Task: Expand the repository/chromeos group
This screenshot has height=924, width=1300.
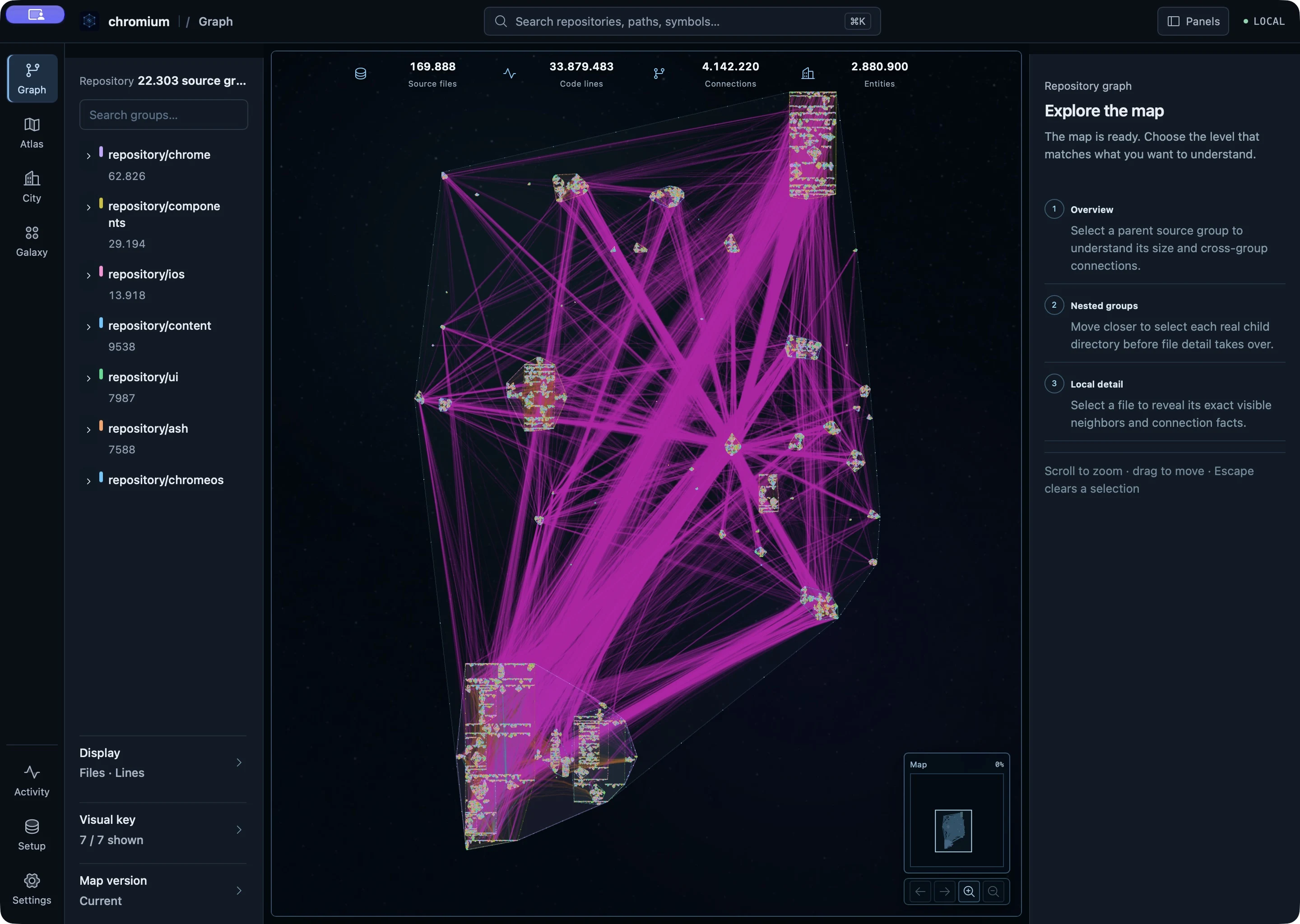Action: tap(88, 481)
